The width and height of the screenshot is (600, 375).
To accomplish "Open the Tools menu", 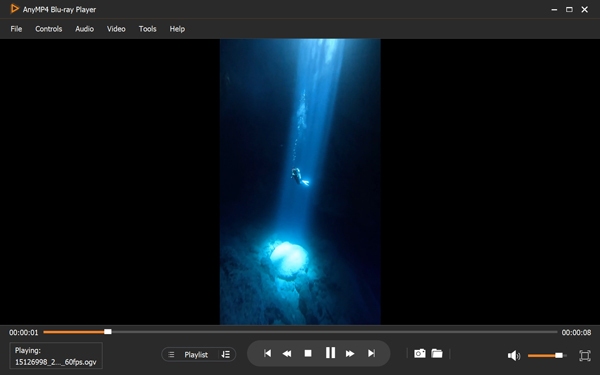I will click(147, 29).
